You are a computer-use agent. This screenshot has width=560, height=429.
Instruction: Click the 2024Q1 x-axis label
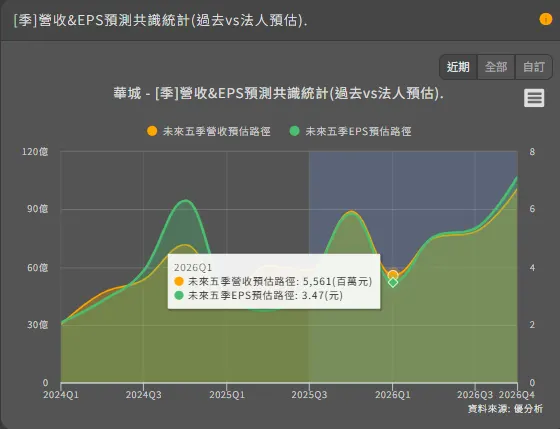pos(61,395)
